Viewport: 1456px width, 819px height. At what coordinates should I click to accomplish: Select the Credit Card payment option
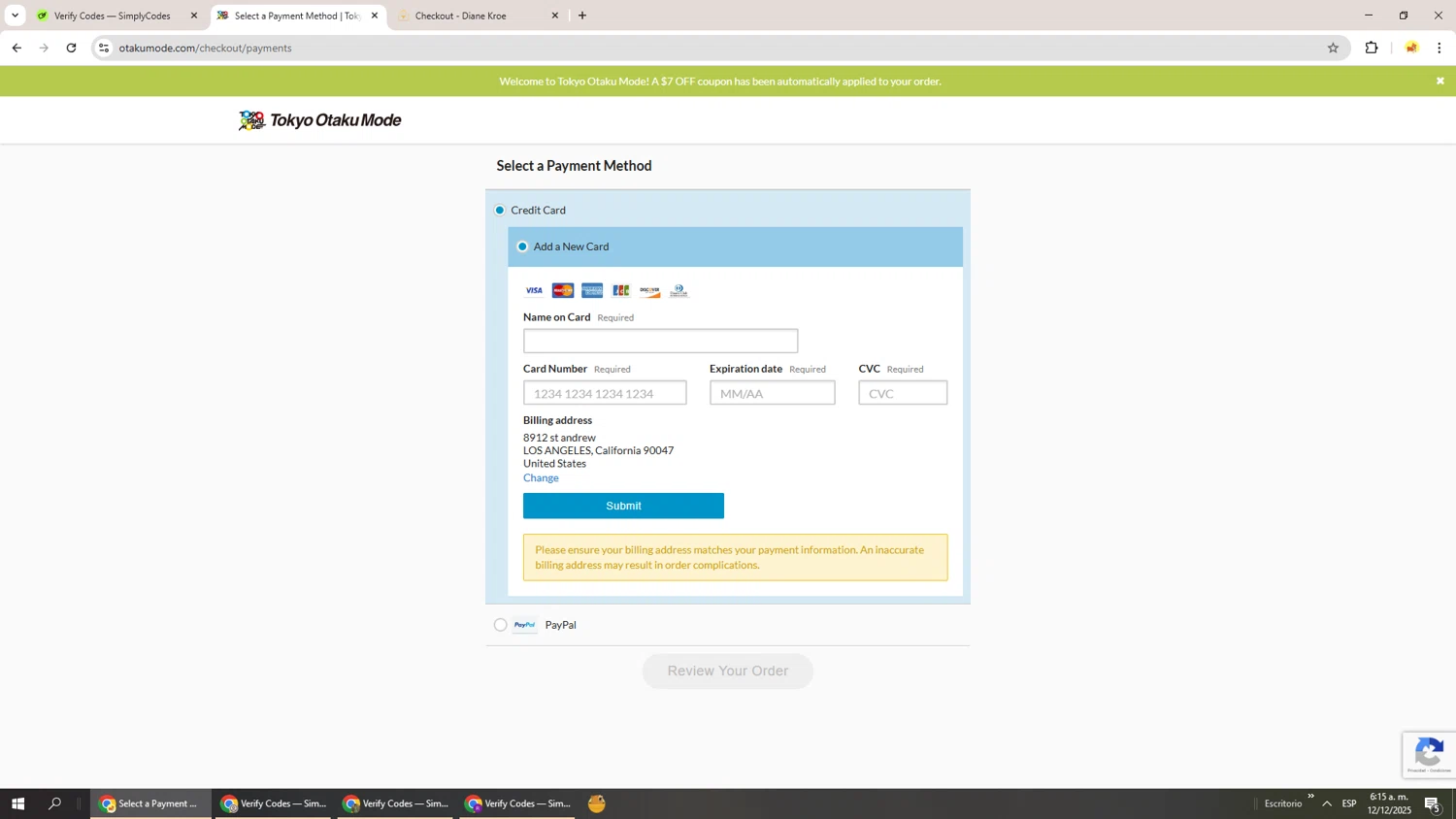(x=500, y=210)
